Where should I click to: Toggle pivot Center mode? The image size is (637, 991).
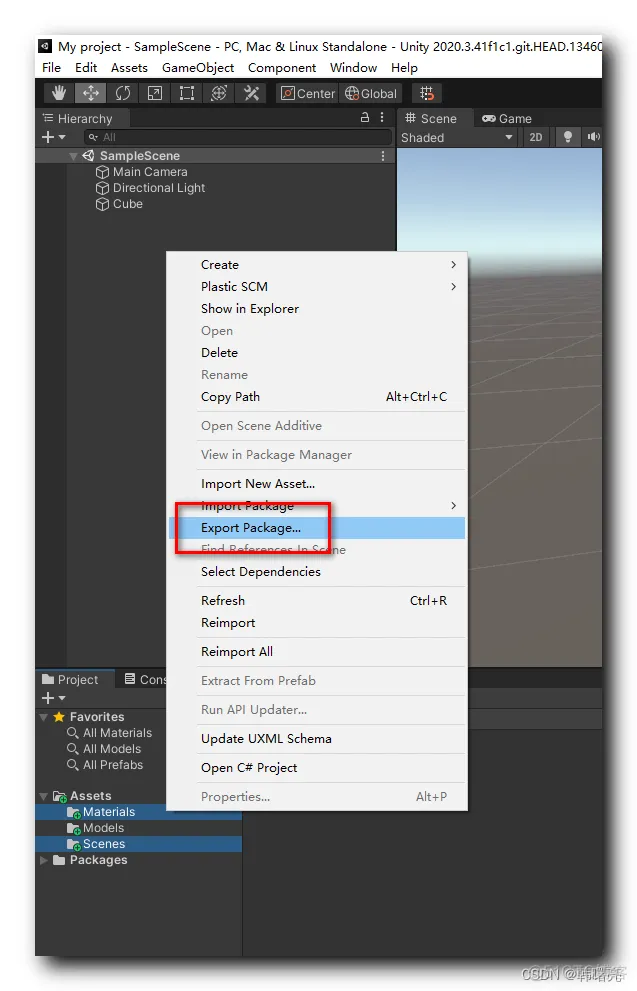307,94
